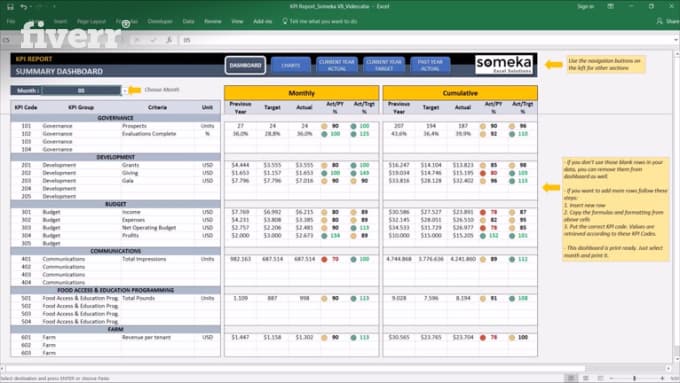Click the zoom slider handle

(x=634, y=378)
